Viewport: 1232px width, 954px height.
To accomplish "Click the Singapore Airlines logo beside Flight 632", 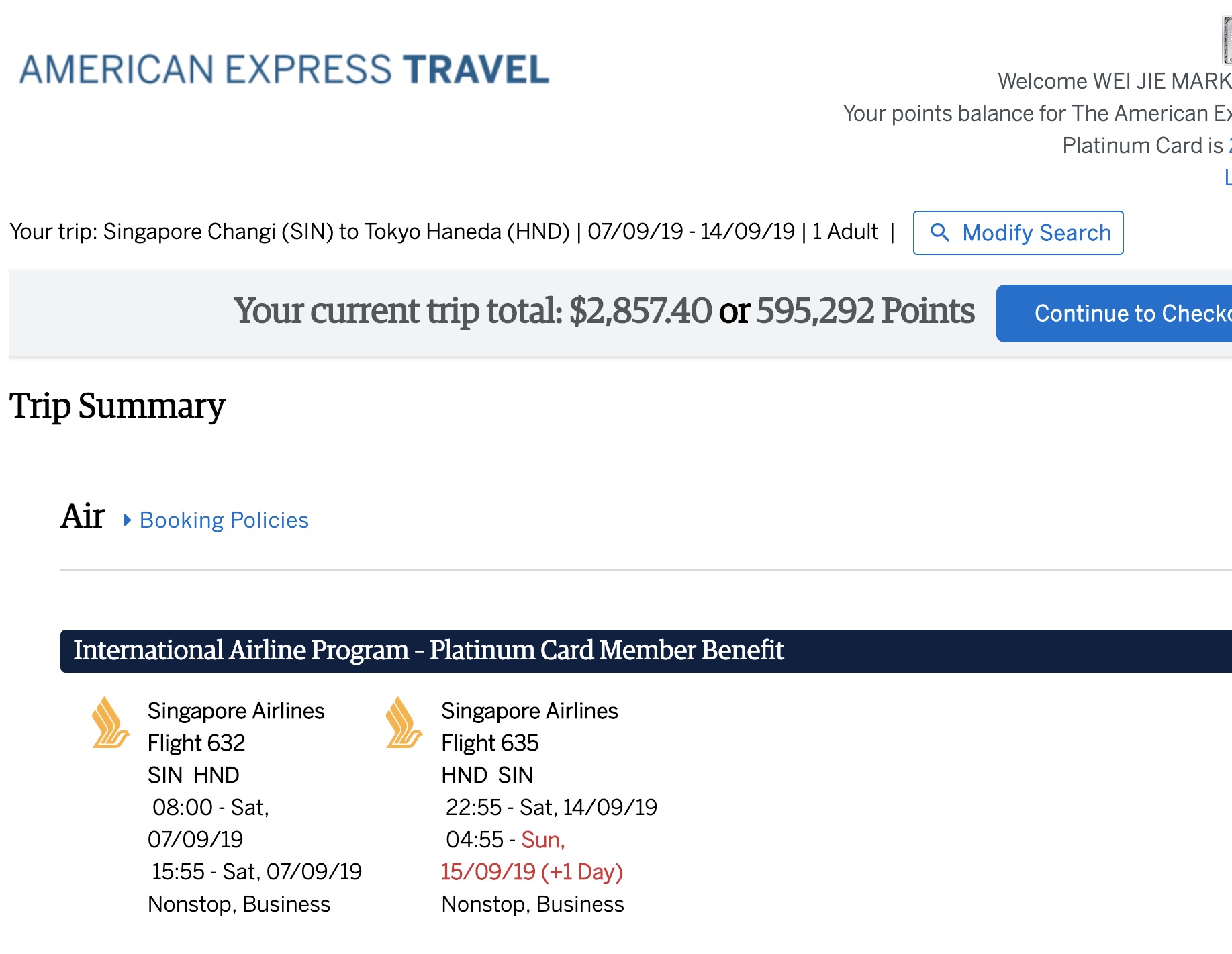I will click(x=110, y=722).
